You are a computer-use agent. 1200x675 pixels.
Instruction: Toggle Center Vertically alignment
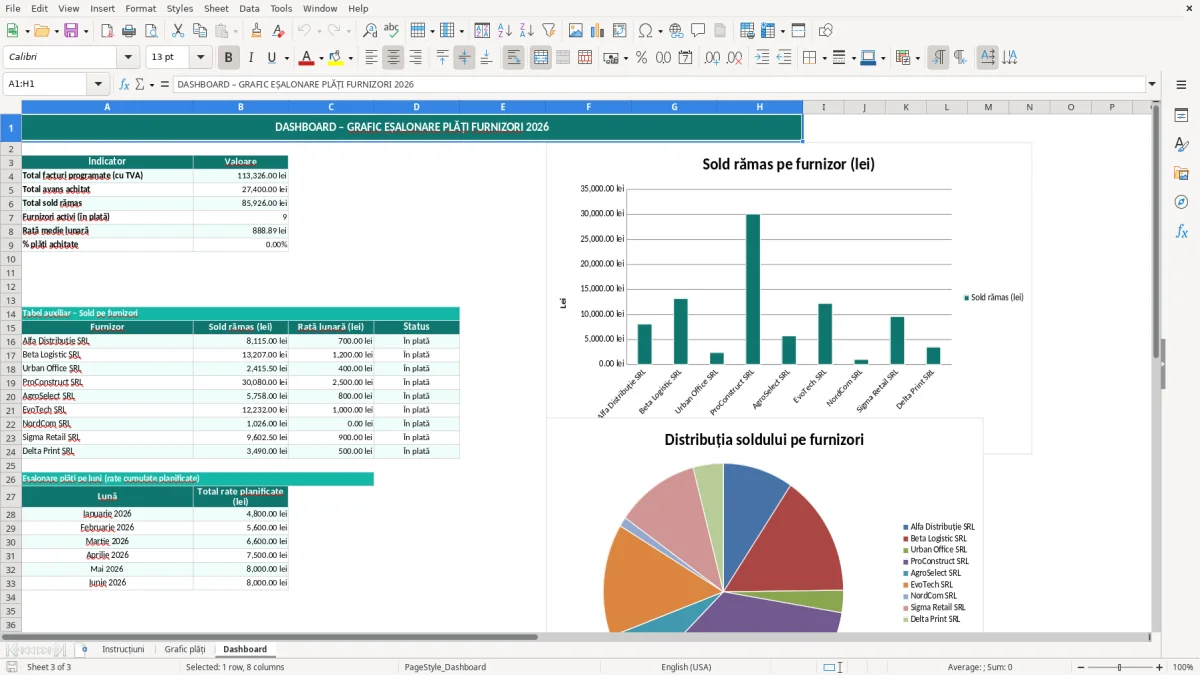[464, 58]
